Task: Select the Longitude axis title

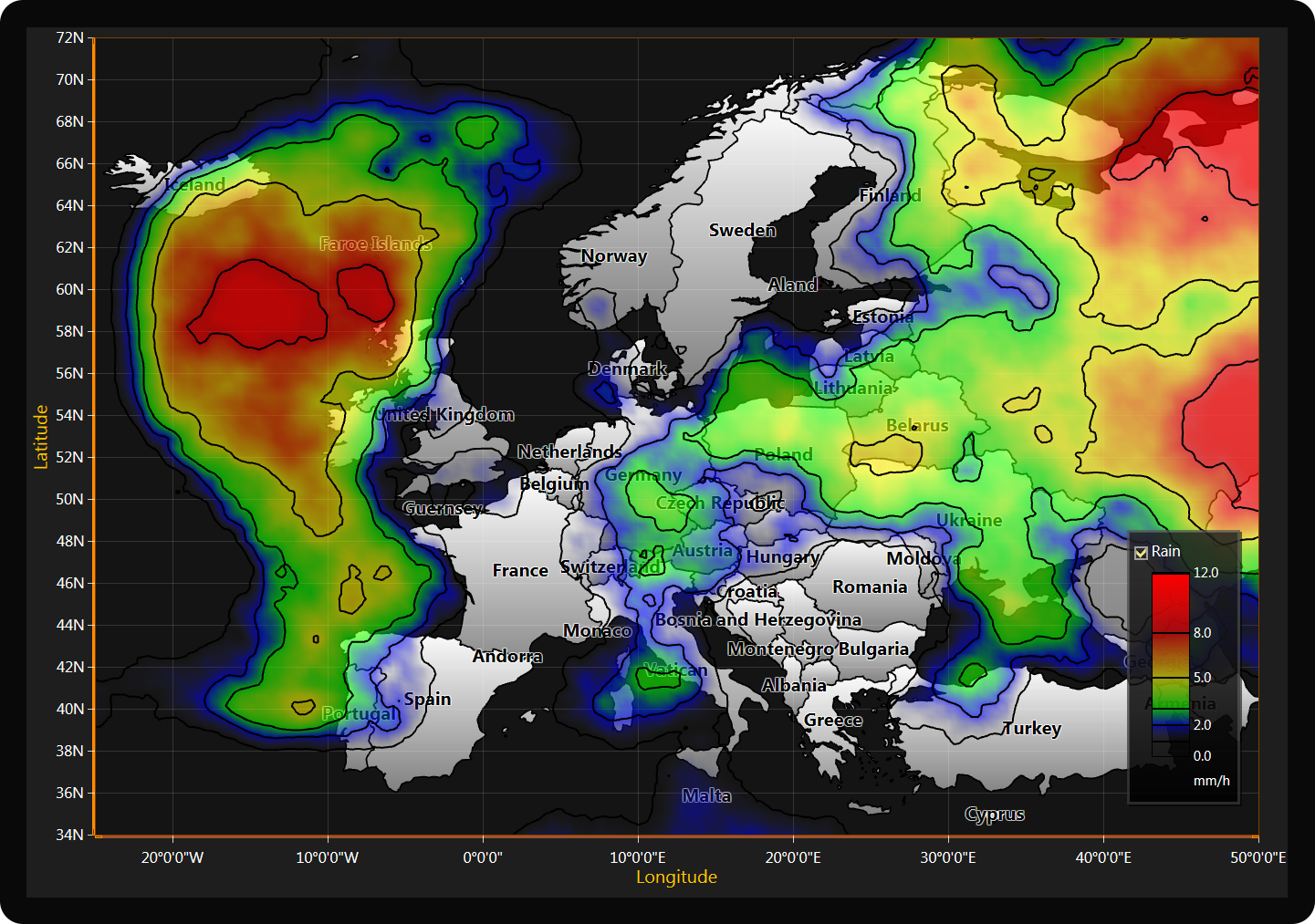Action: (676, 877)
